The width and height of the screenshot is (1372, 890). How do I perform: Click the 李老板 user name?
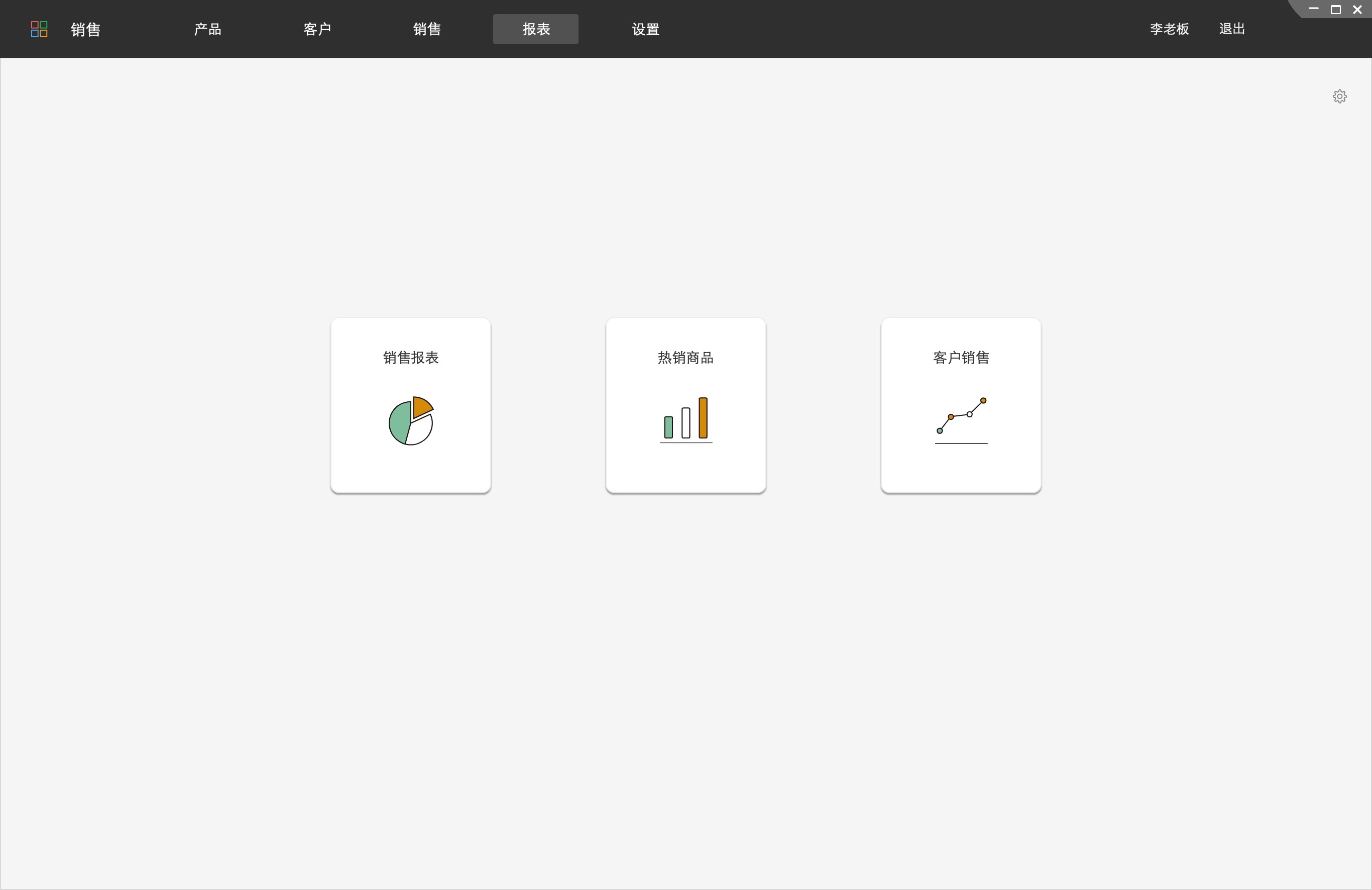click(x=1169, y=29)
